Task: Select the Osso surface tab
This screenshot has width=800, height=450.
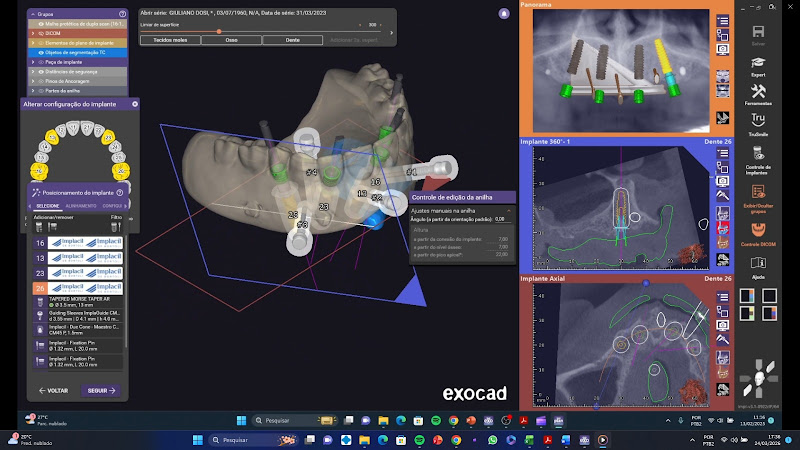Action: tap(231, 40)
